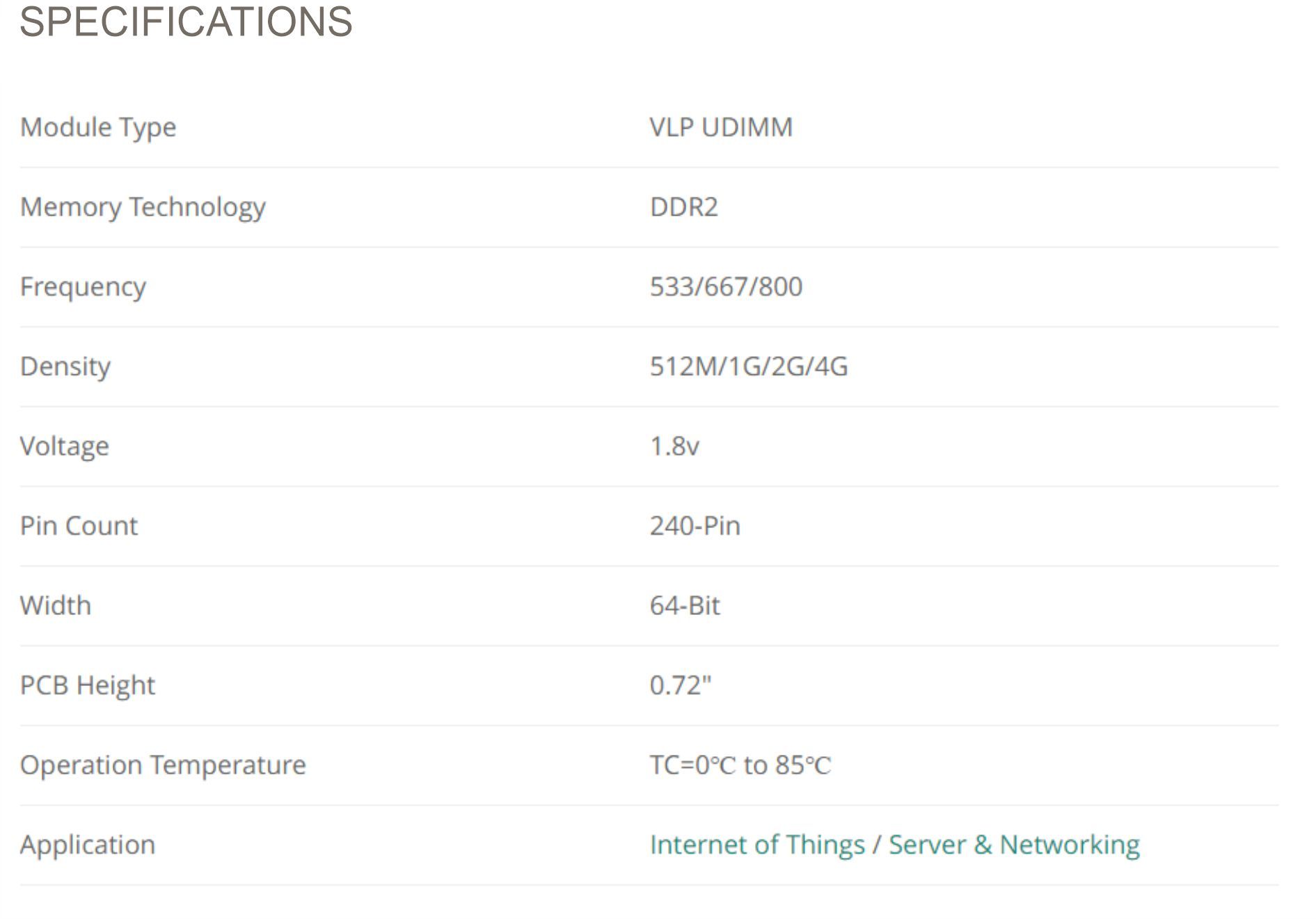Click the 512M/1G/2G/4G density value
The width and height of the screenshot is (1316, 919).
(x=749, y=367)
